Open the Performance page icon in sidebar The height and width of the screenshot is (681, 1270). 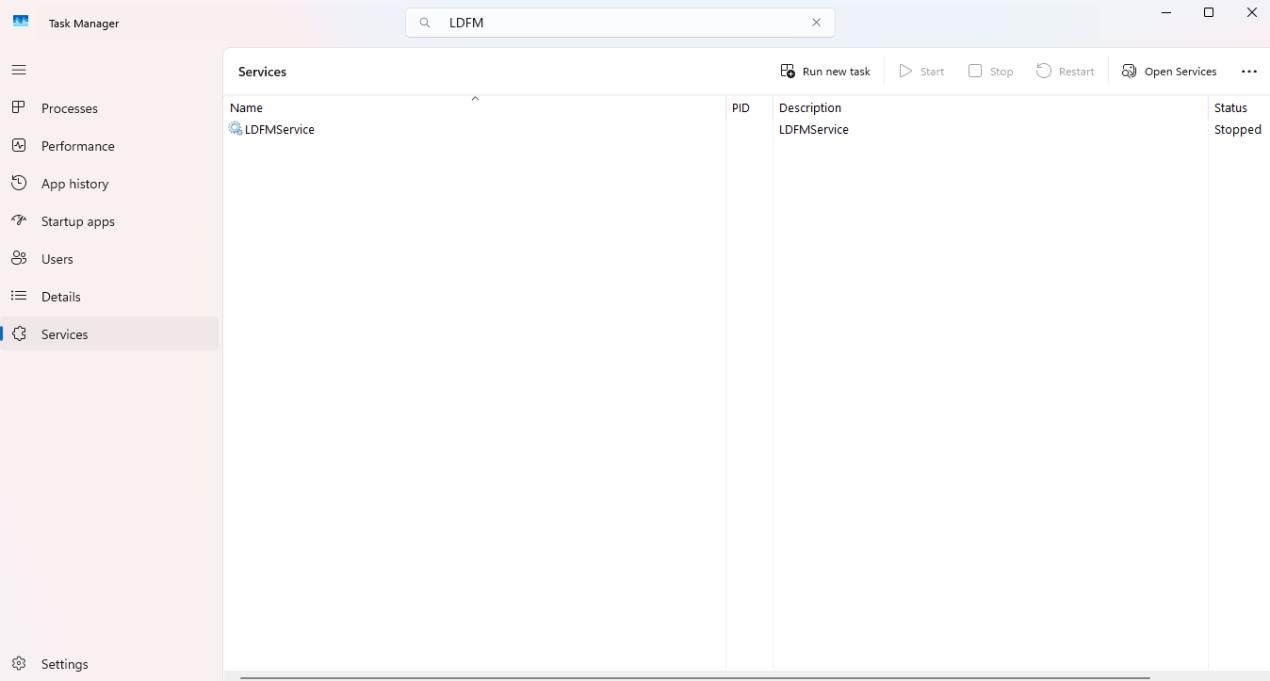(x=18, y=146)
